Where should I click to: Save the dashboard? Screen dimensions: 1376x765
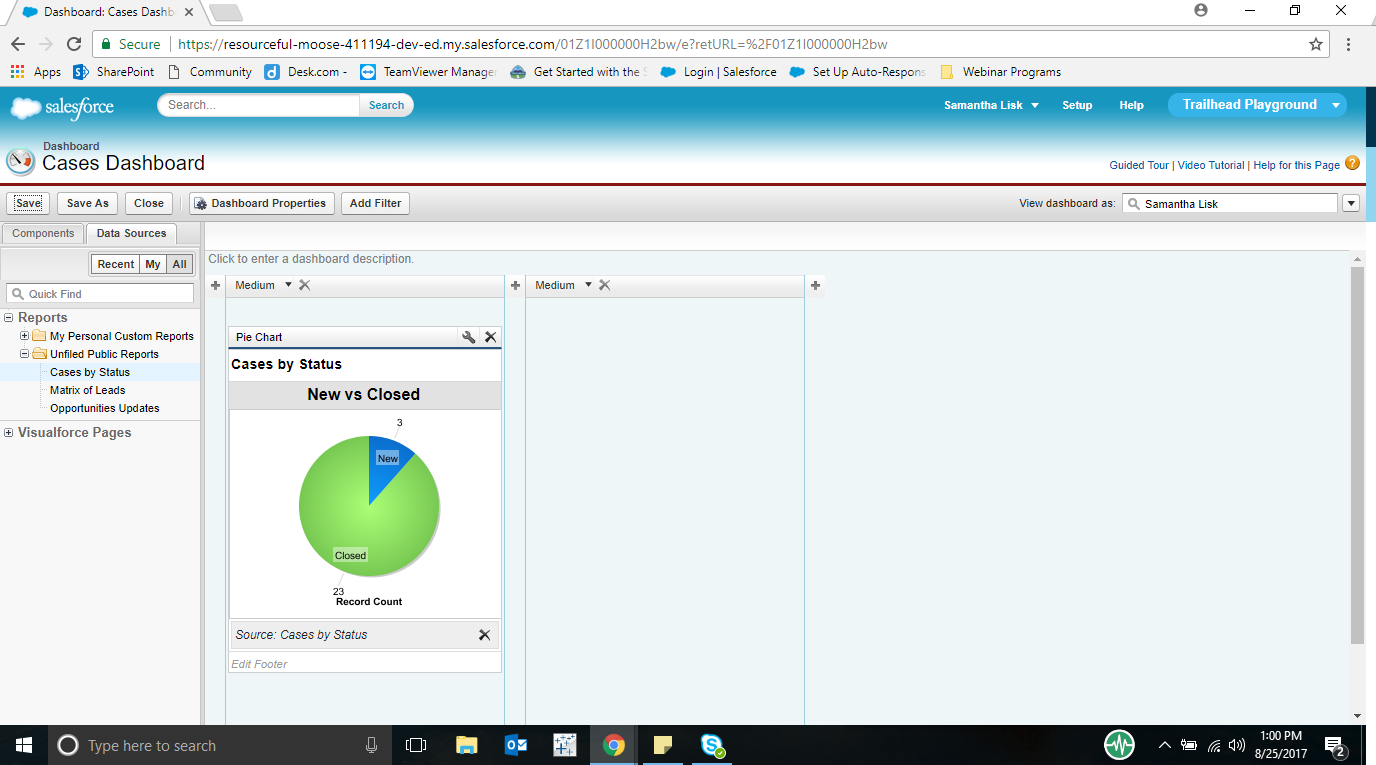(28, 203)
